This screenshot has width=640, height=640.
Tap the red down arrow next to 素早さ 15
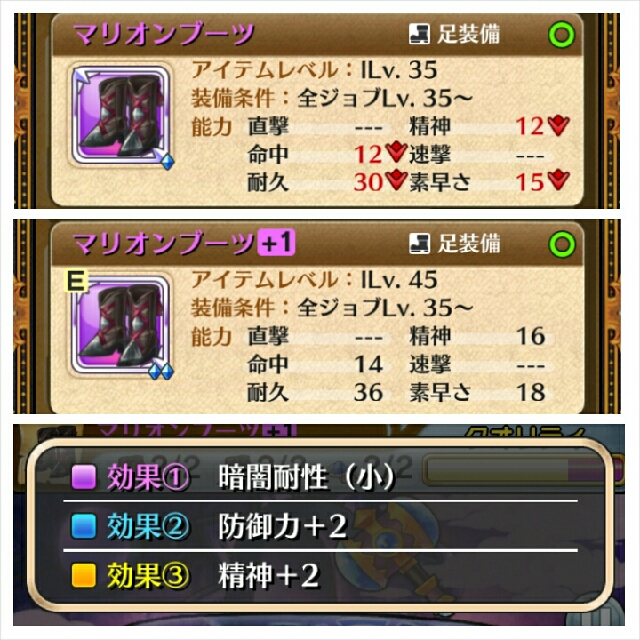click(559, 180)
